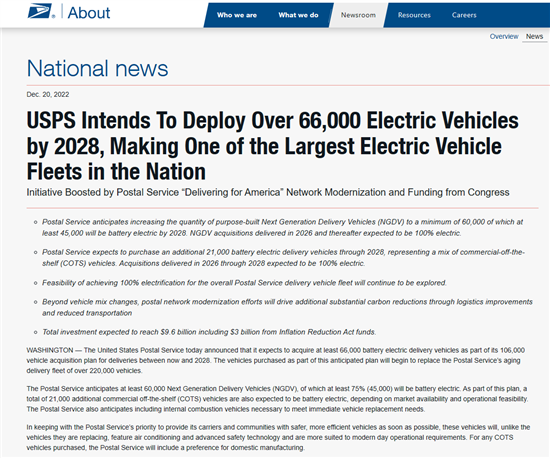Click the bullet about feasibility of 100% electrification
This screenshot has width=550, height=458.
click(x=244, y=283)
